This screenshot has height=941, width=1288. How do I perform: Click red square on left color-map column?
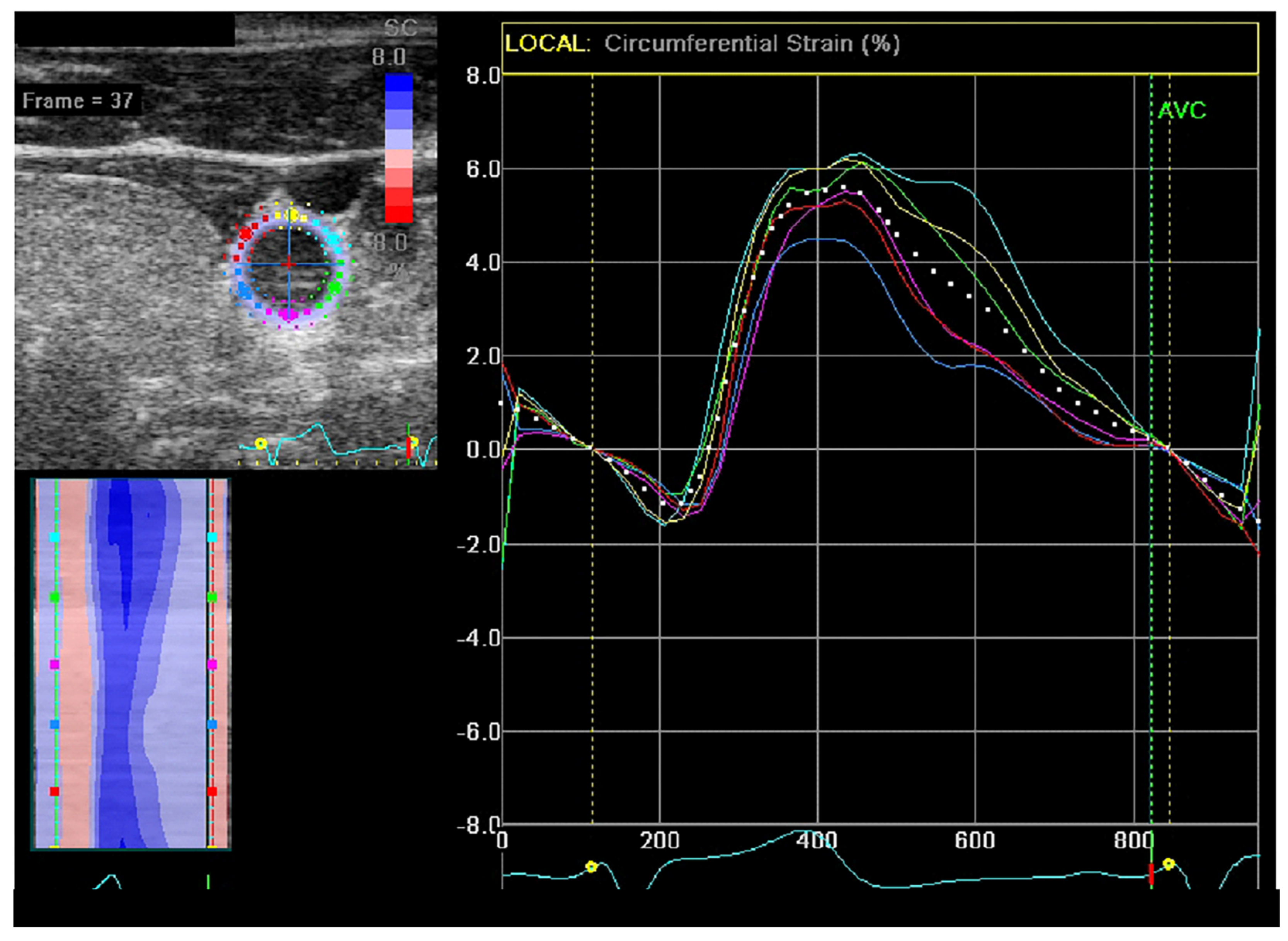click(55, 791)
